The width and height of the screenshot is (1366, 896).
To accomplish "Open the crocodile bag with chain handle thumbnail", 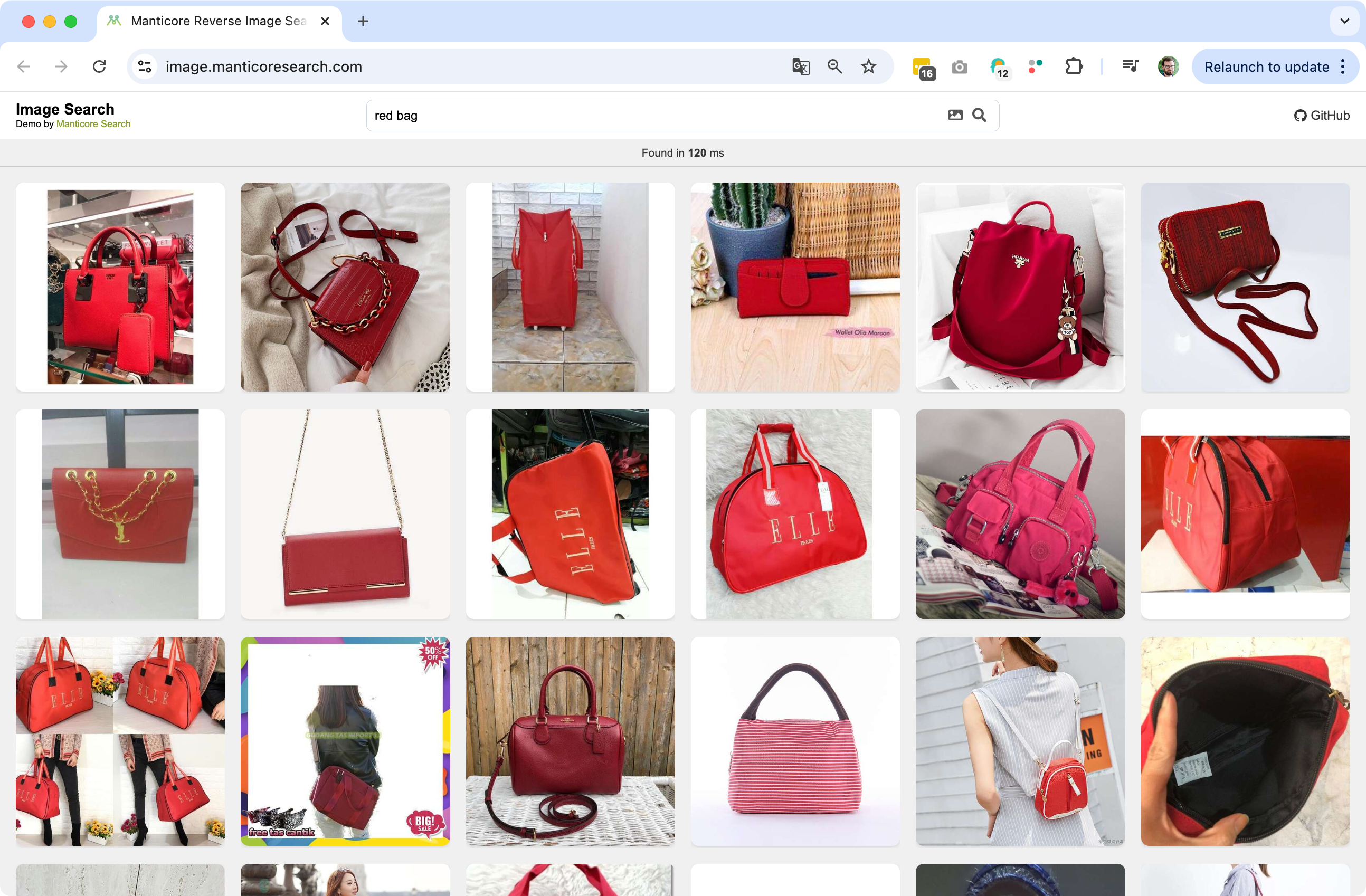I will 346,287.
